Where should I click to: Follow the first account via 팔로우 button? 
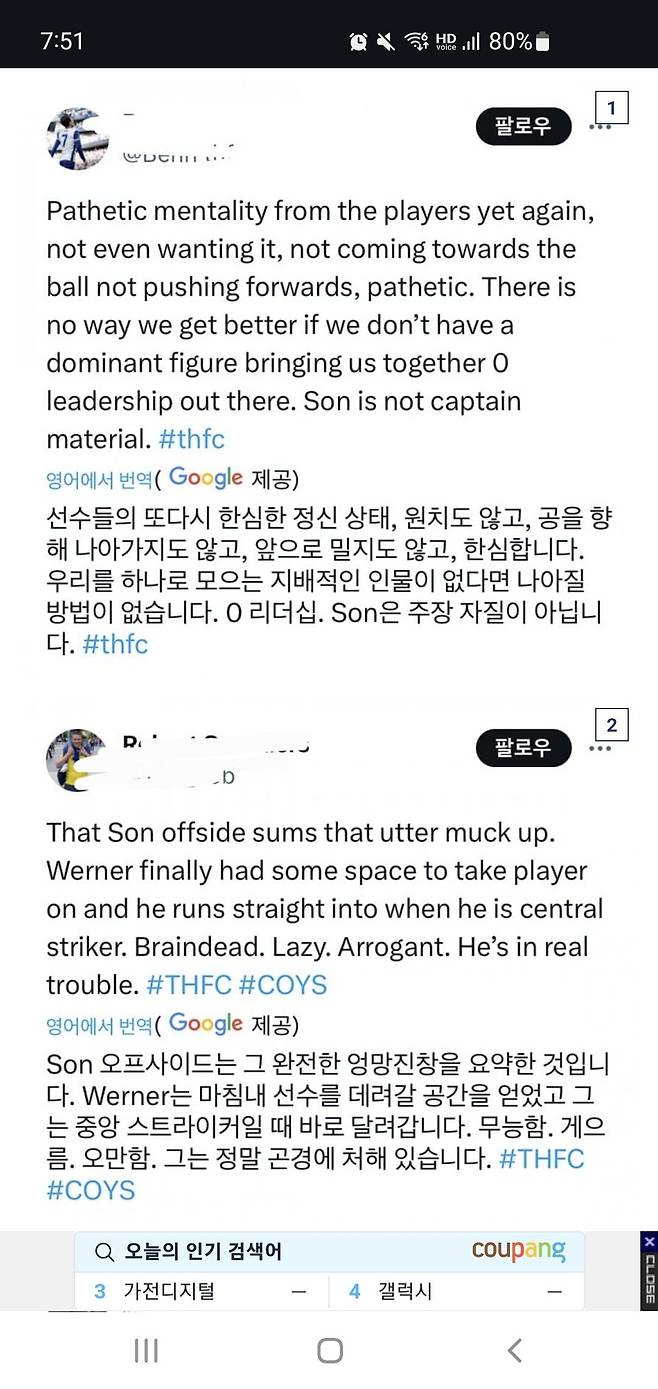[x=523, y=126]
